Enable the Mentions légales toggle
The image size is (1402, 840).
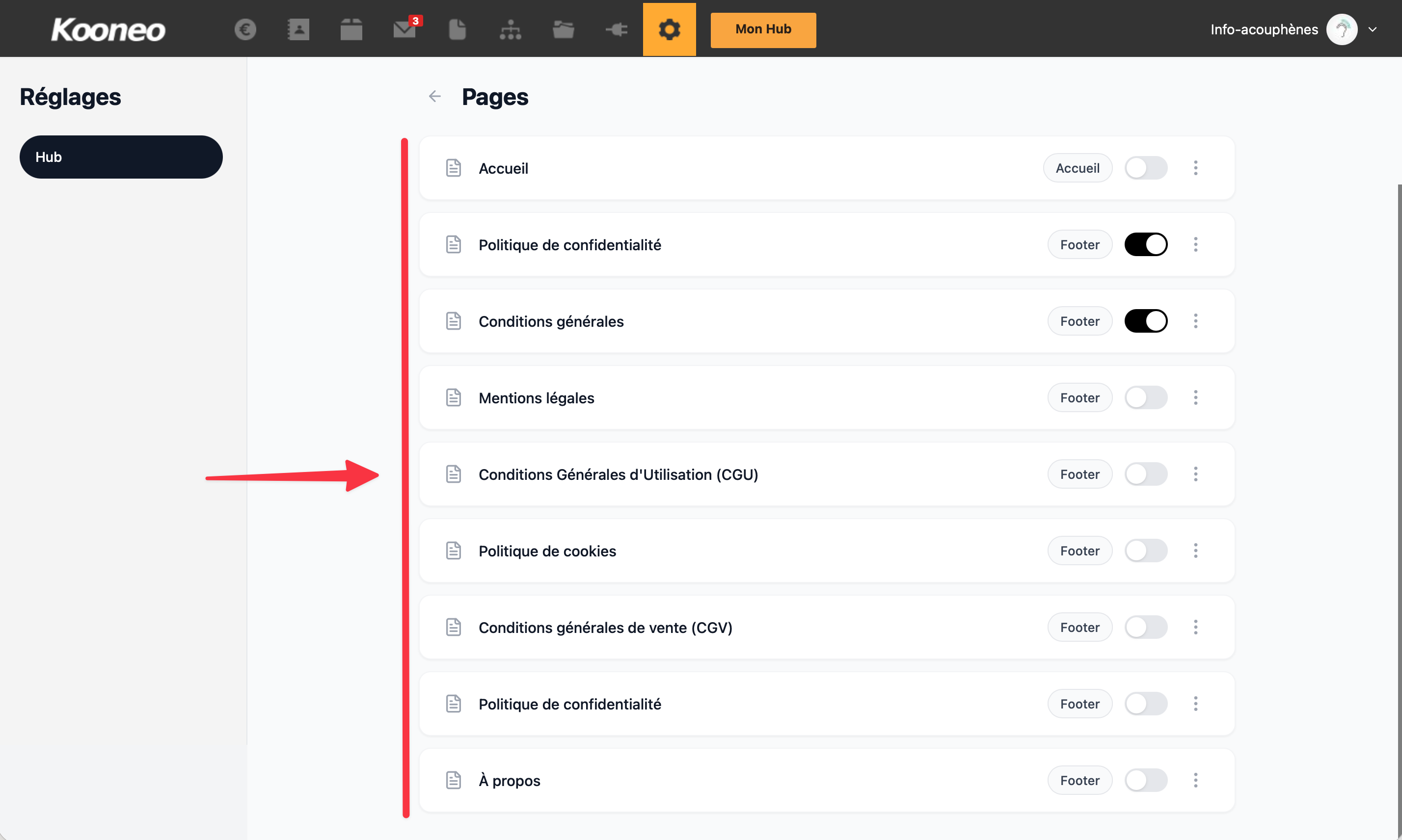point(1145,398)
